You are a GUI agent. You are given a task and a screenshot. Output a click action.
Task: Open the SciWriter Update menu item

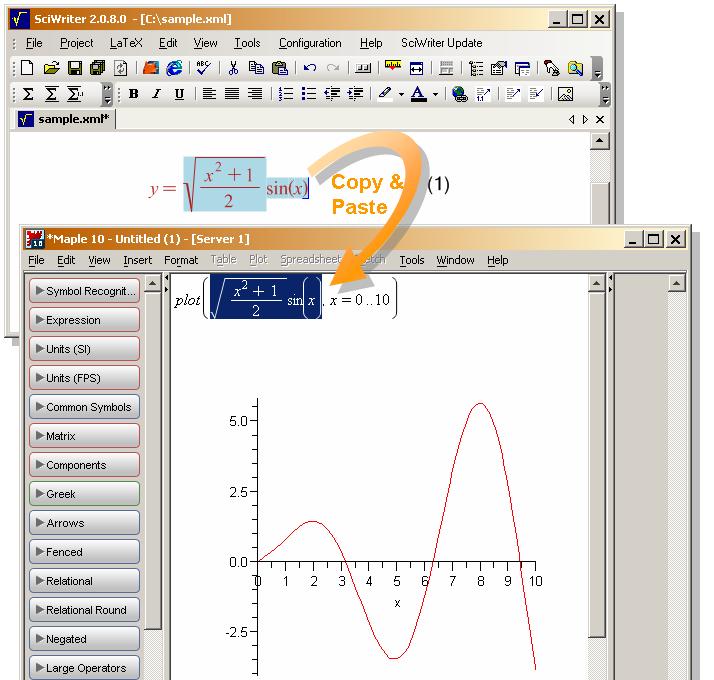click(441, 43)
